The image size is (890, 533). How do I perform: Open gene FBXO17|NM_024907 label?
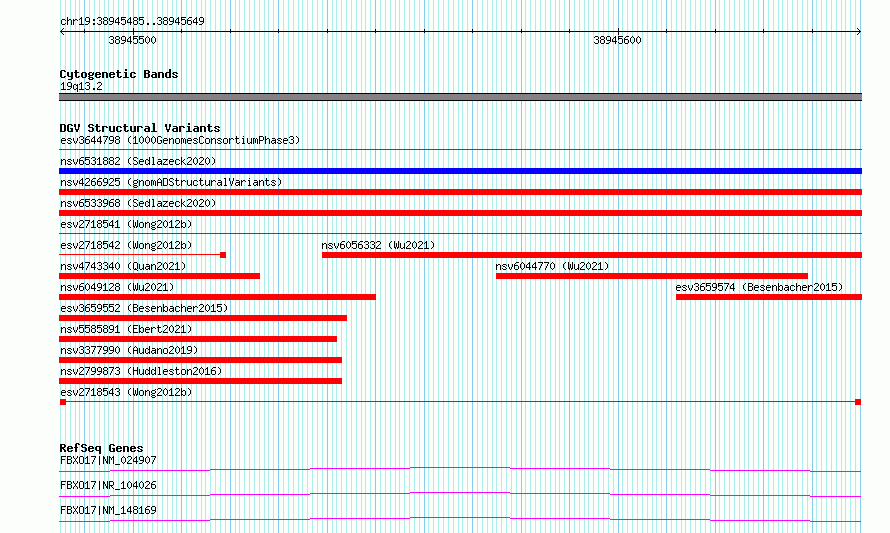108,460
